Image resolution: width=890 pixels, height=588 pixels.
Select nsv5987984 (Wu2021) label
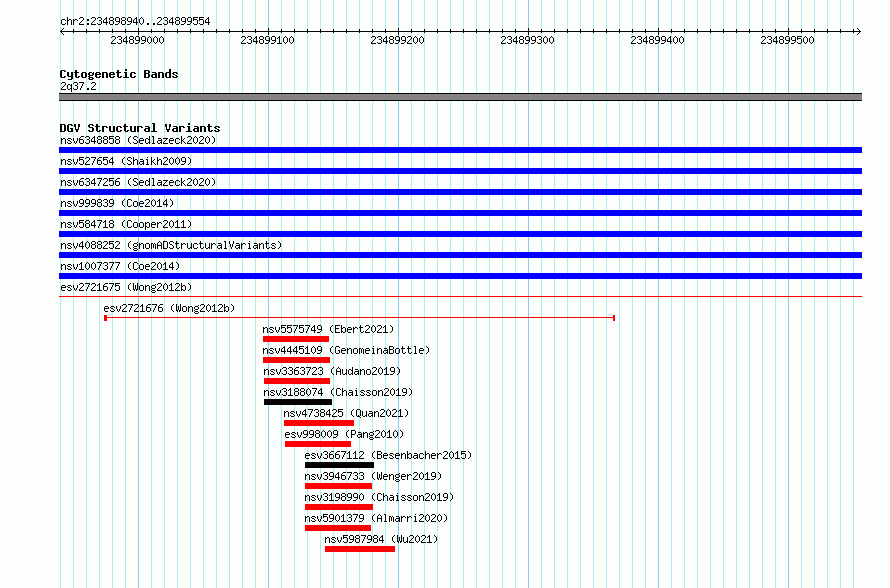click(381, 539)
